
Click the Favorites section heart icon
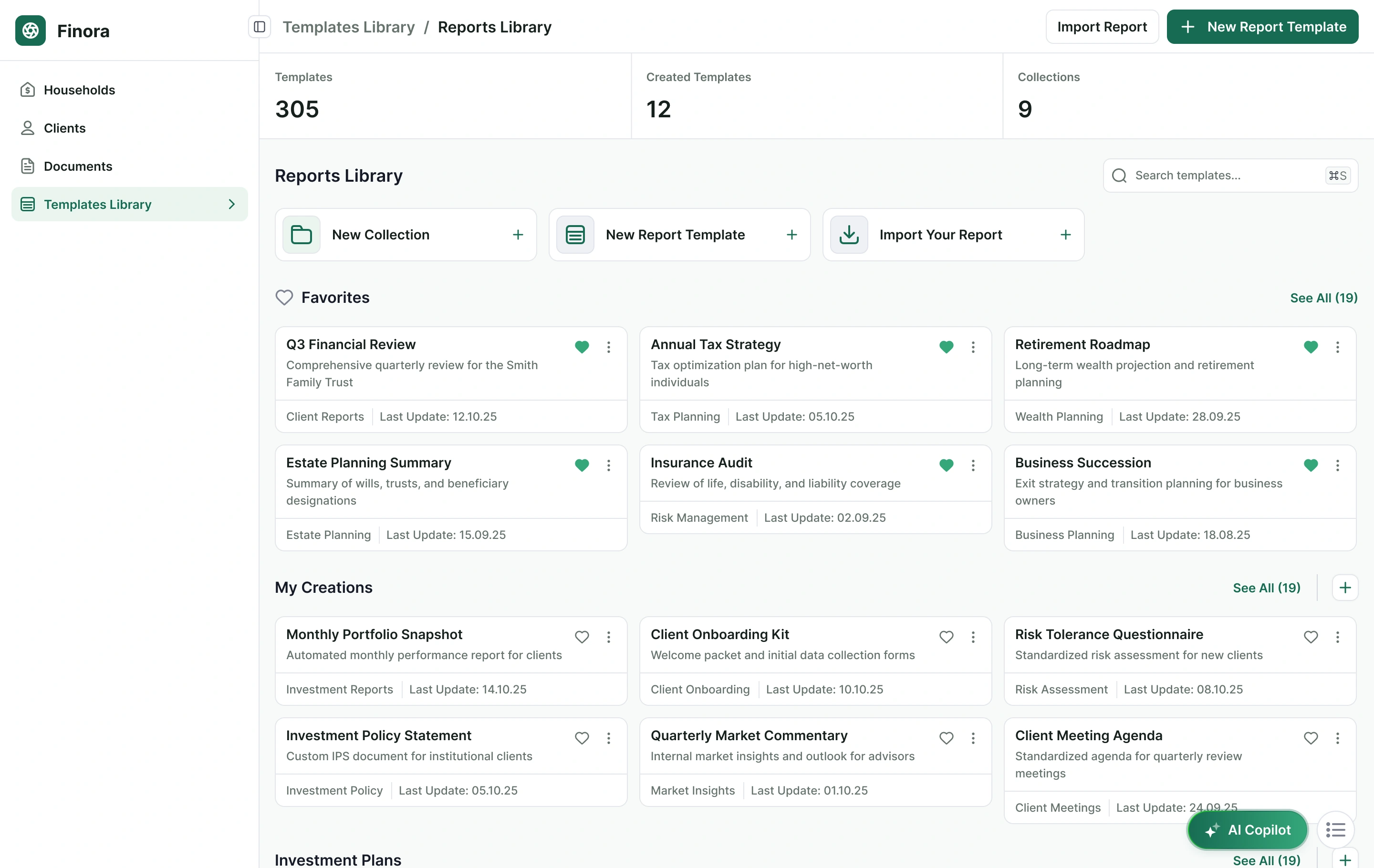click(284, 298)
